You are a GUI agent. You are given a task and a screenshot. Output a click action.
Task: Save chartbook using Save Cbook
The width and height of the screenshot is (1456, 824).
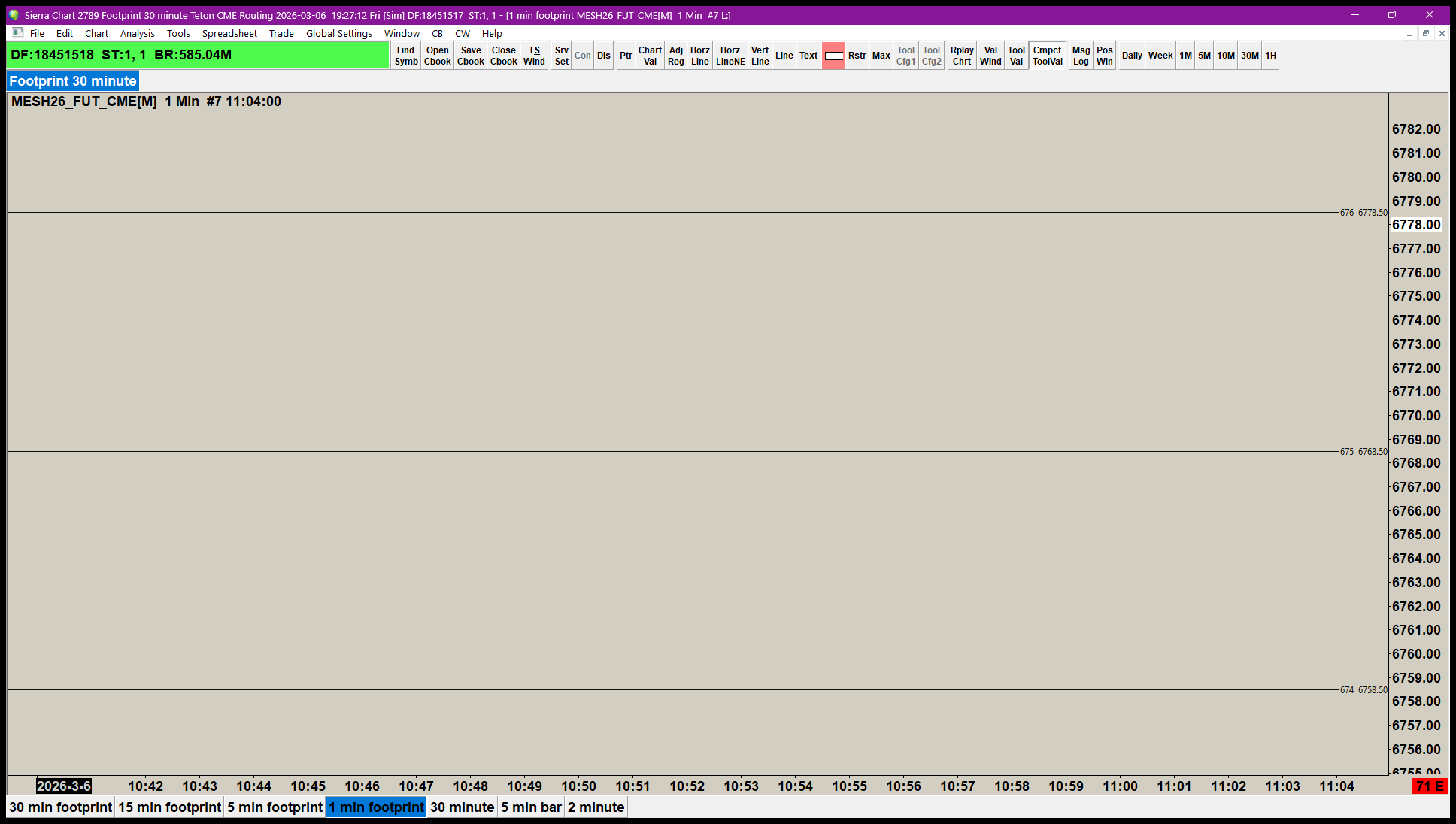tap(470, 56)
